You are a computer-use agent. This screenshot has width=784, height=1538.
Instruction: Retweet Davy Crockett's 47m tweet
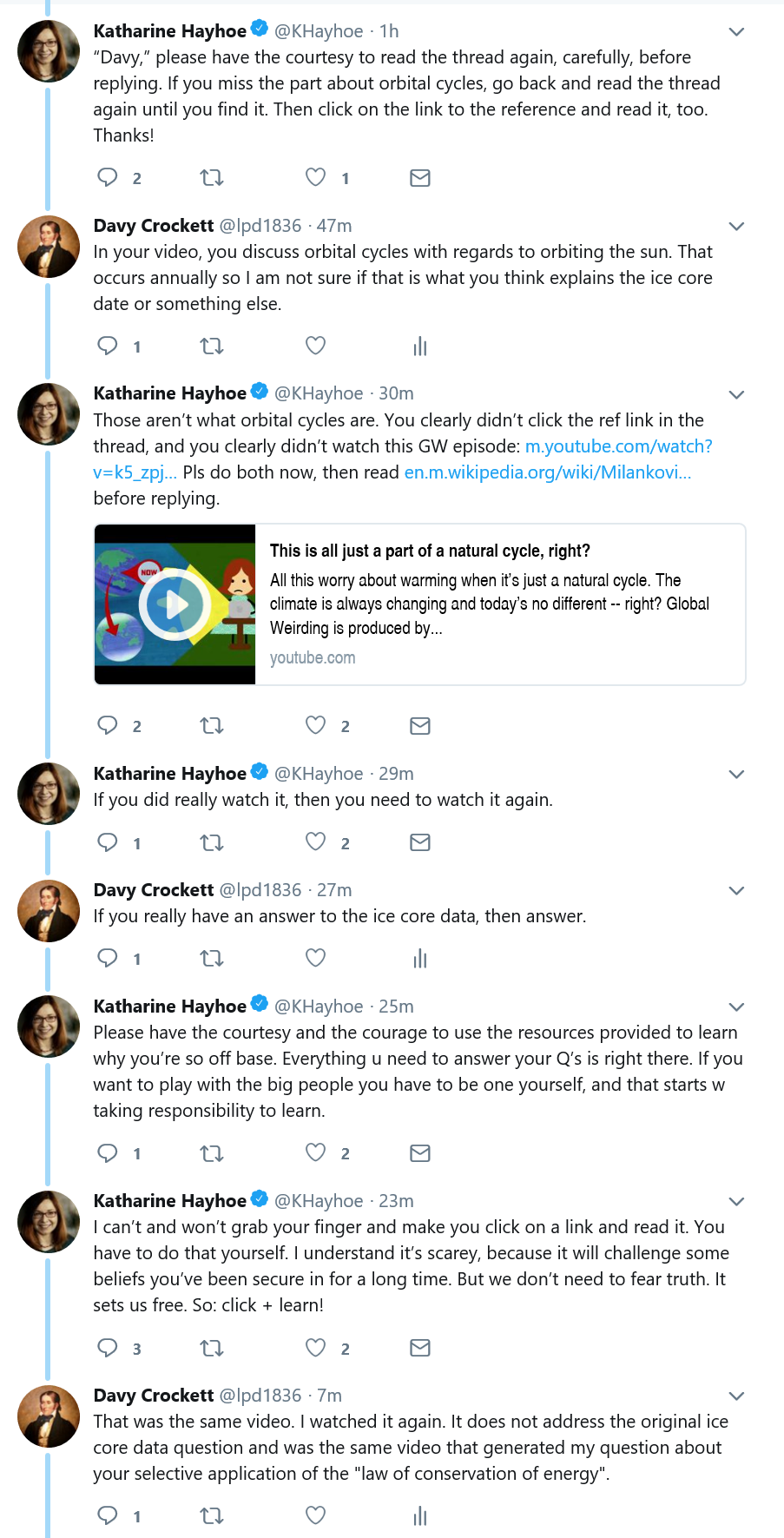212,347
